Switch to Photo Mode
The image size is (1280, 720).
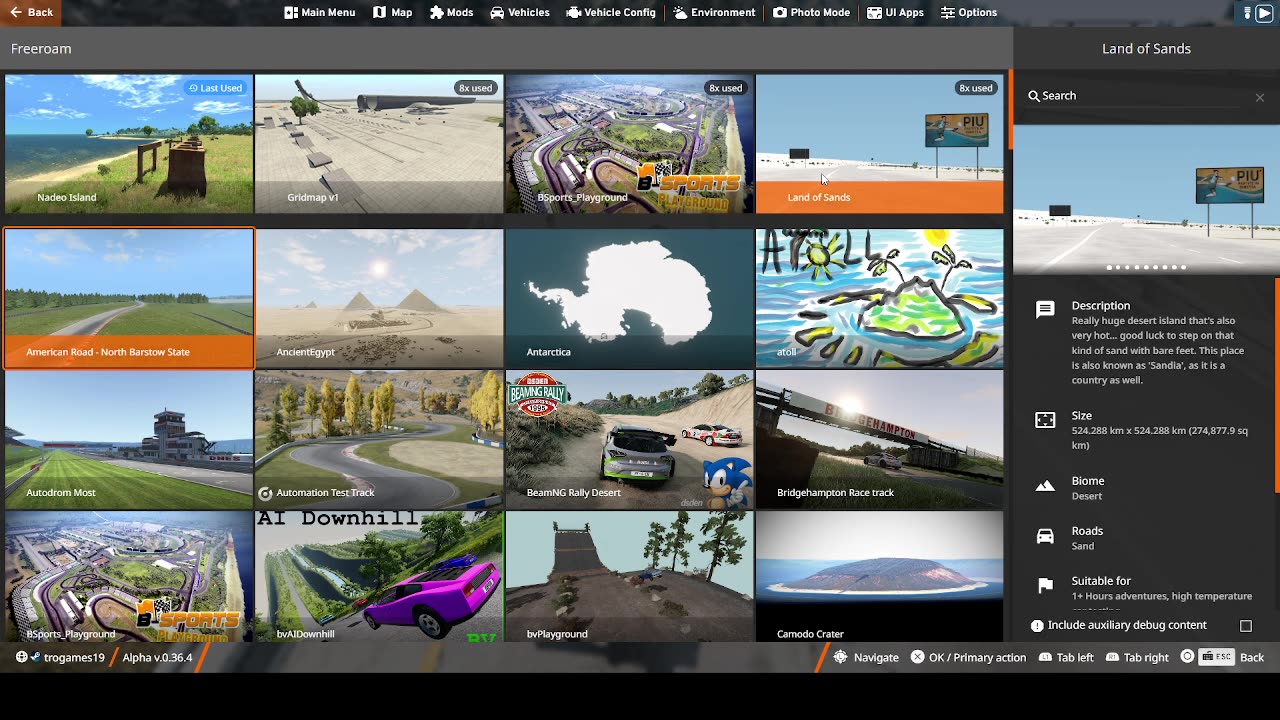[811, 12]
